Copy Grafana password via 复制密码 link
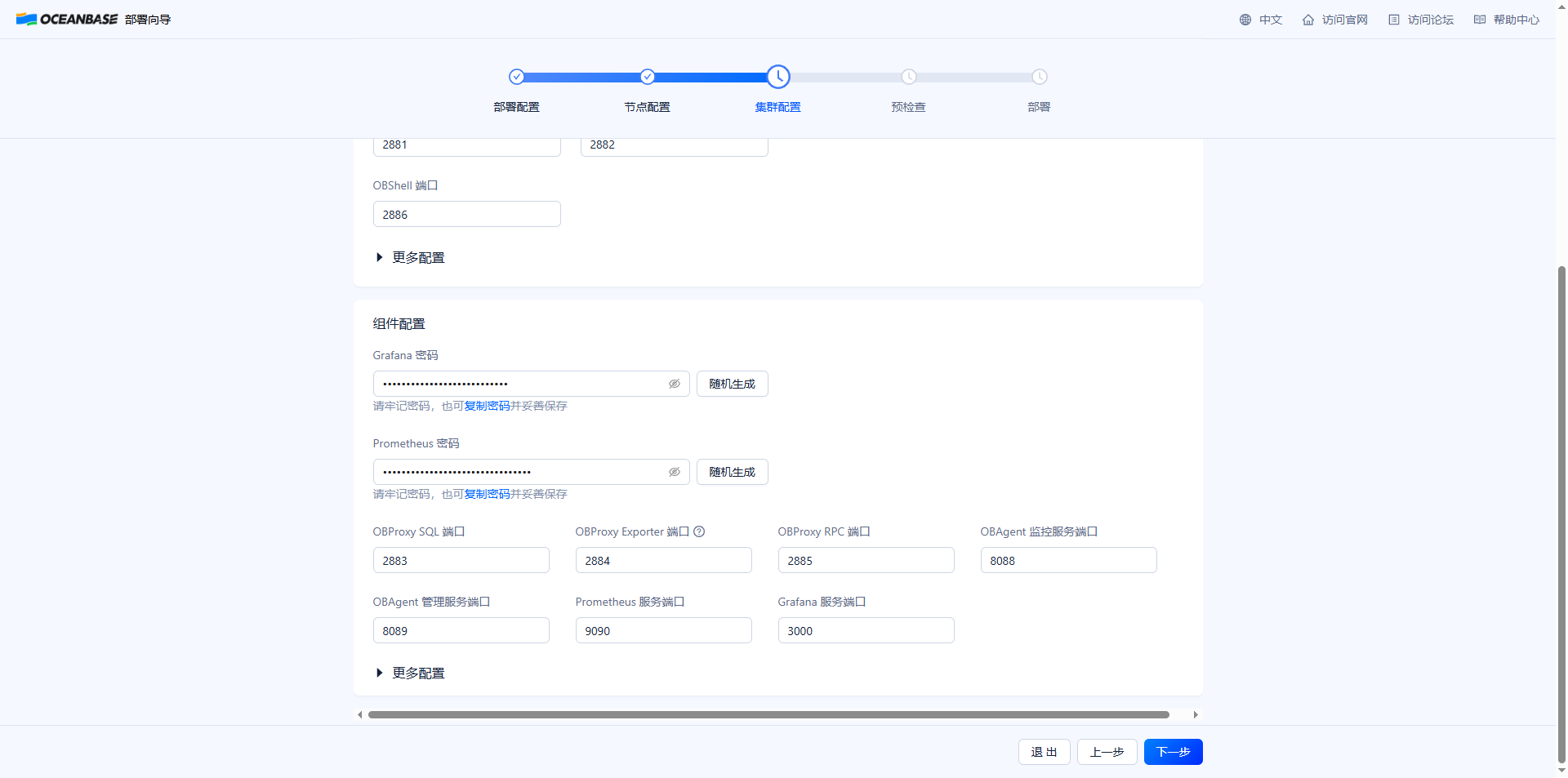The width and height of the screenshot is (1568, 778). coord(487,406)
